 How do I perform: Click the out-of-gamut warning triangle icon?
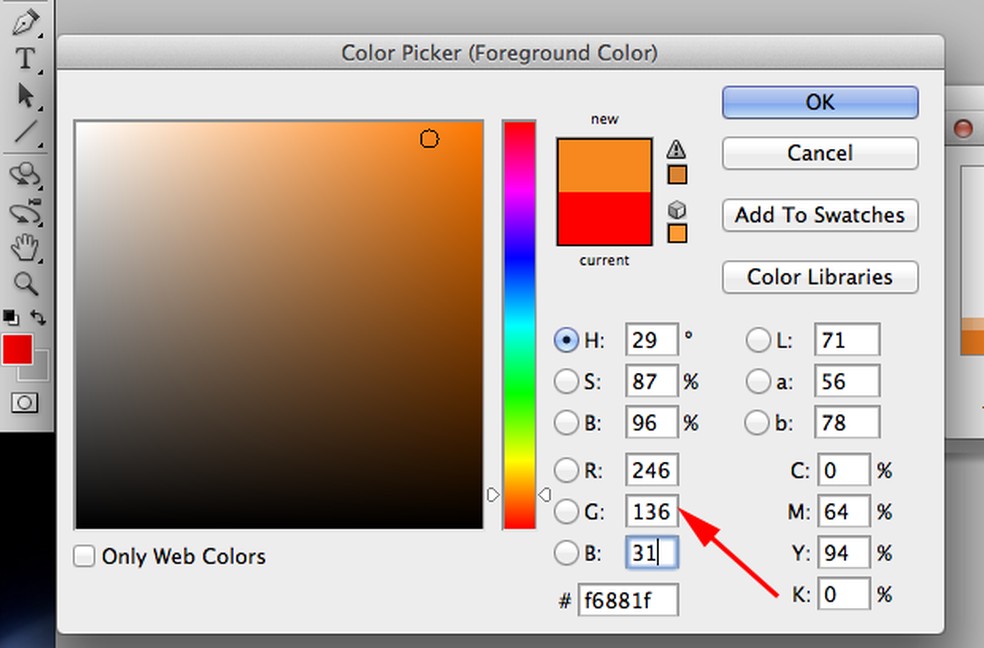[677, 149]
